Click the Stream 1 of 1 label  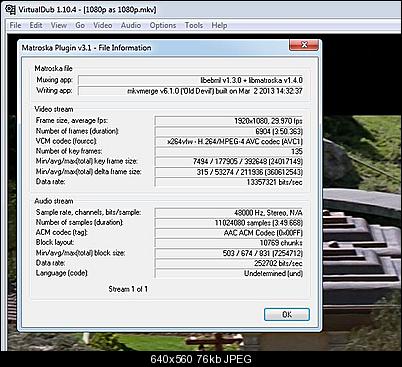point(128,289)
